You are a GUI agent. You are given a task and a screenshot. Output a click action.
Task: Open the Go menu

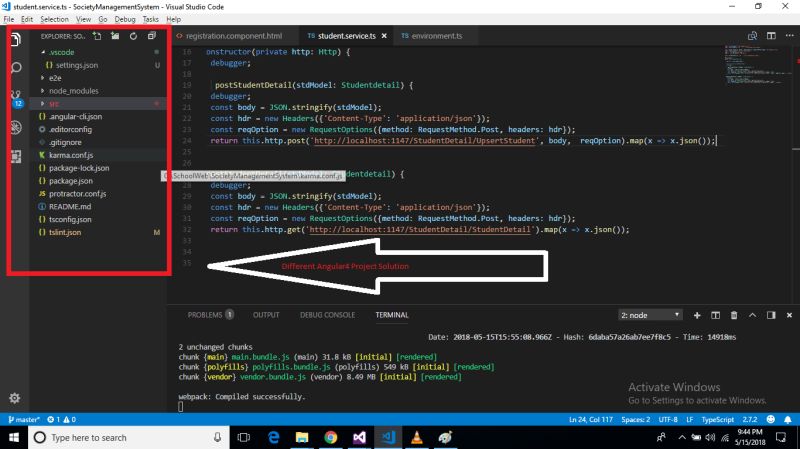[x=103, y=19]
